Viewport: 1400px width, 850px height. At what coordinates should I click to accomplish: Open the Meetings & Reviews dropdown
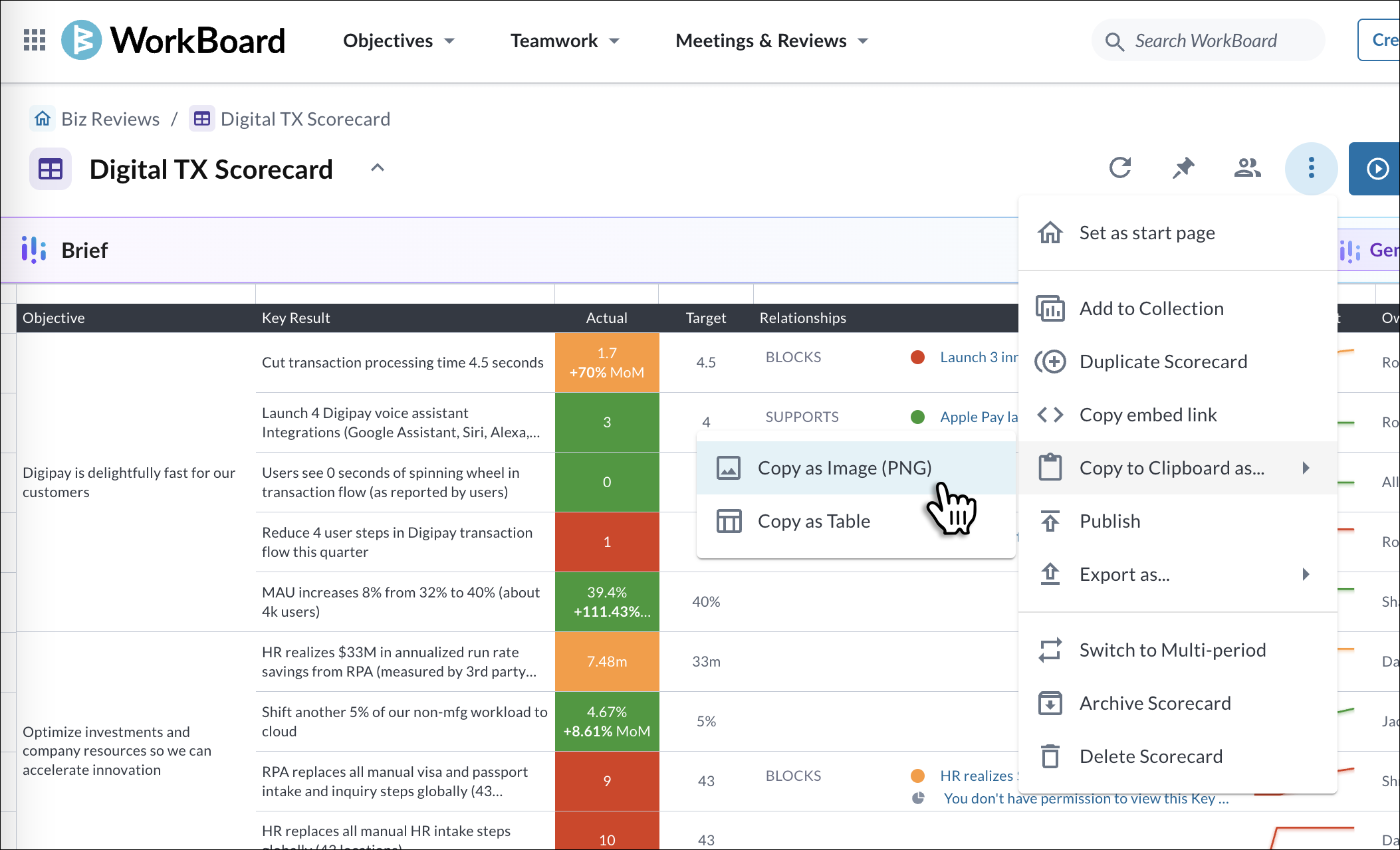772,41
